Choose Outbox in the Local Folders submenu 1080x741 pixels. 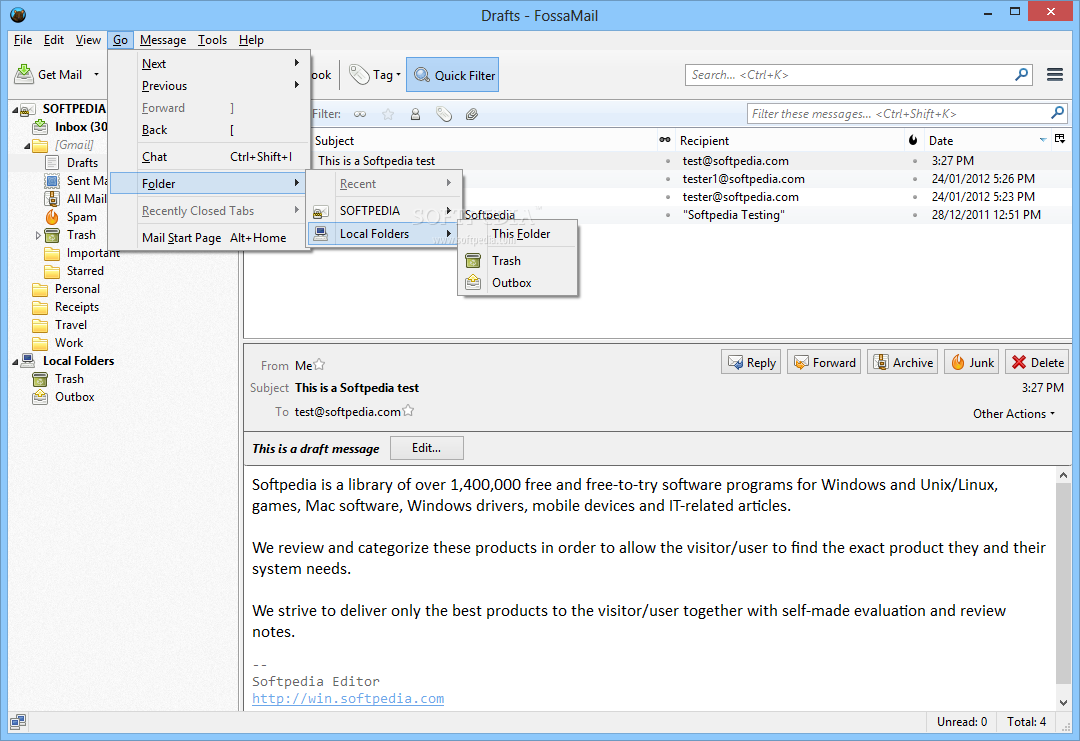(518, 283)
